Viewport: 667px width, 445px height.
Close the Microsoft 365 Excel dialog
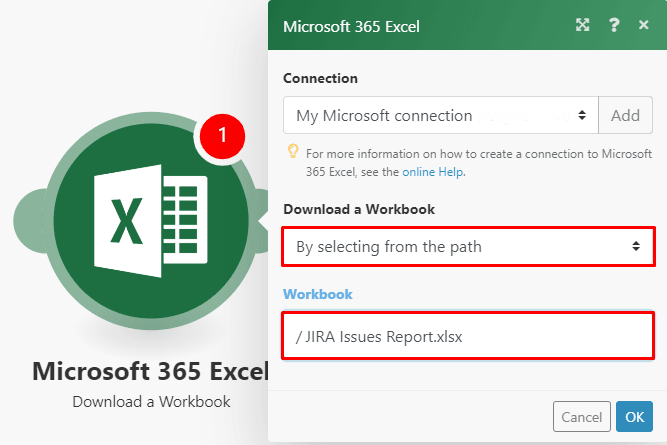[x=644, y=26]
